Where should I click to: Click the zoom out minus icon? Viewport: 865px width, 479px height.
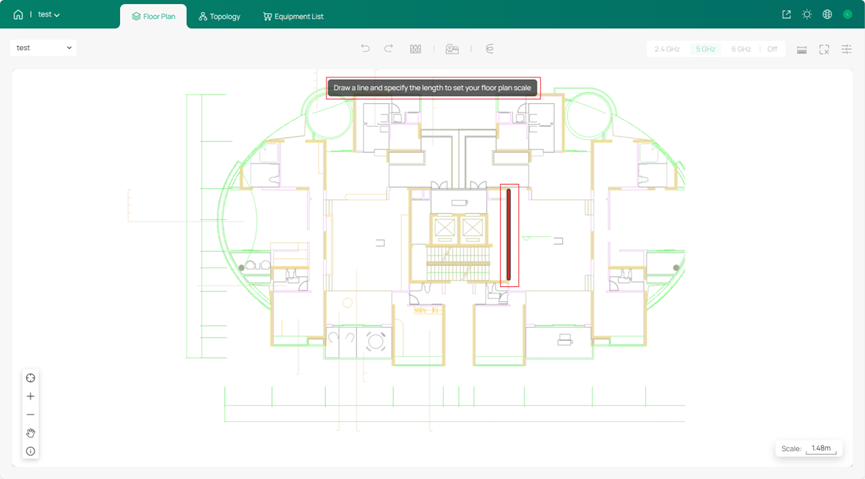pos(30,414)
